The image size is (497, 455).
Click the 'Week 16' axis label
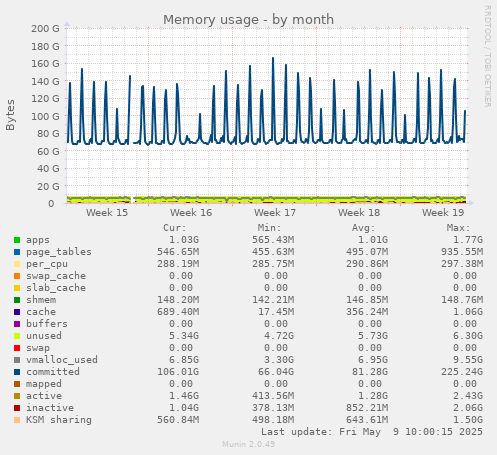point(191,213)
